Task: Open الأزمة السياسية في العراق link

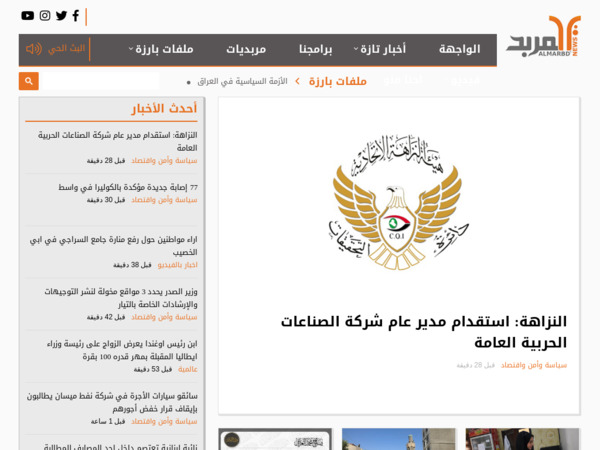Action: point(242,82)
